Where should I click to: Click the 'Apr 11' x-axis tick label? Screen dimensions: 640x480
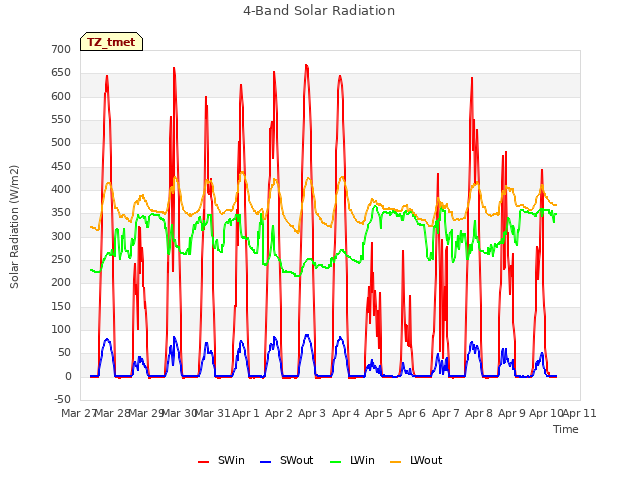(x=580, y=413)
